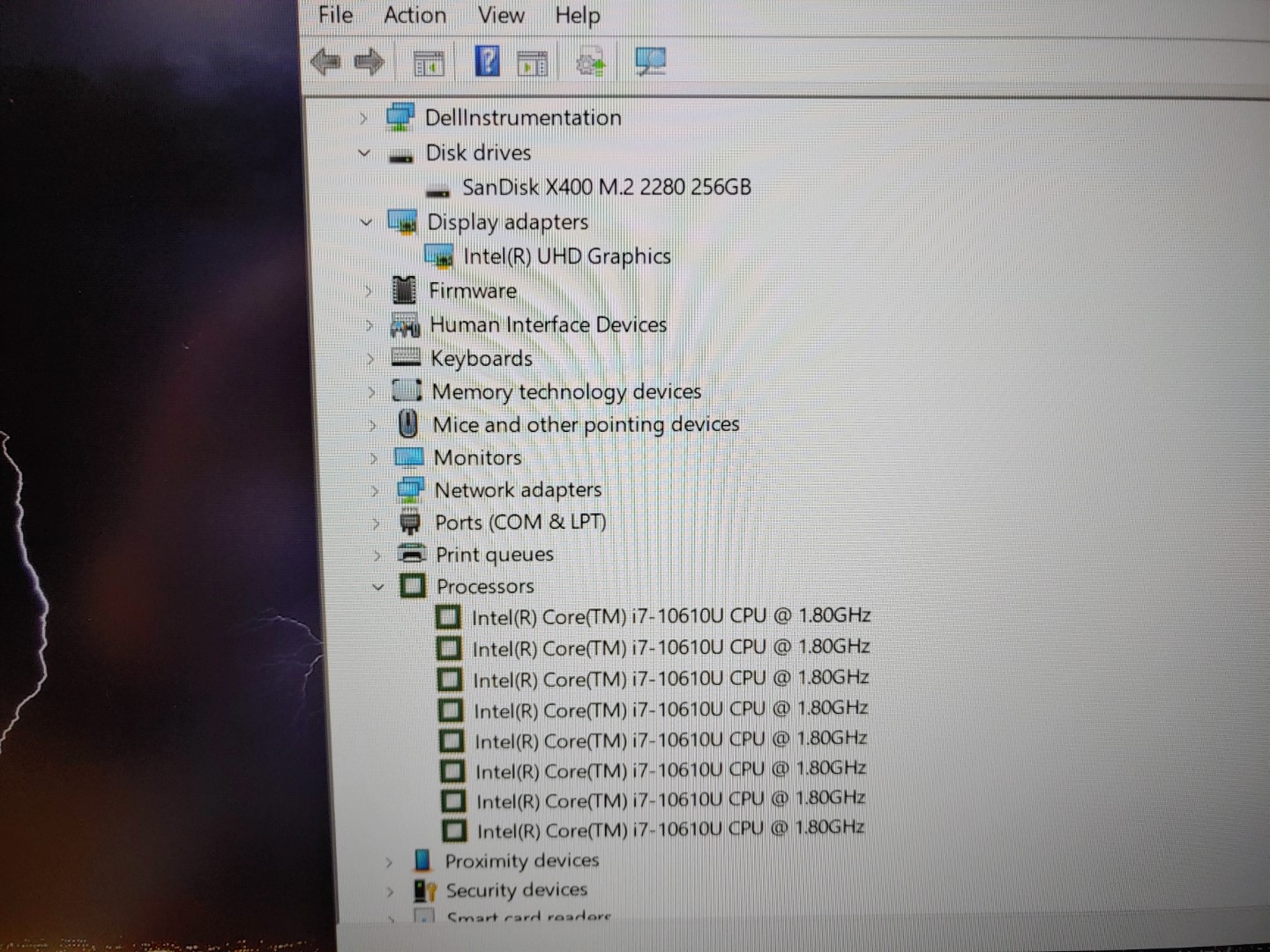Select the Security devices label
The image size is (1270, 952).
517,890
